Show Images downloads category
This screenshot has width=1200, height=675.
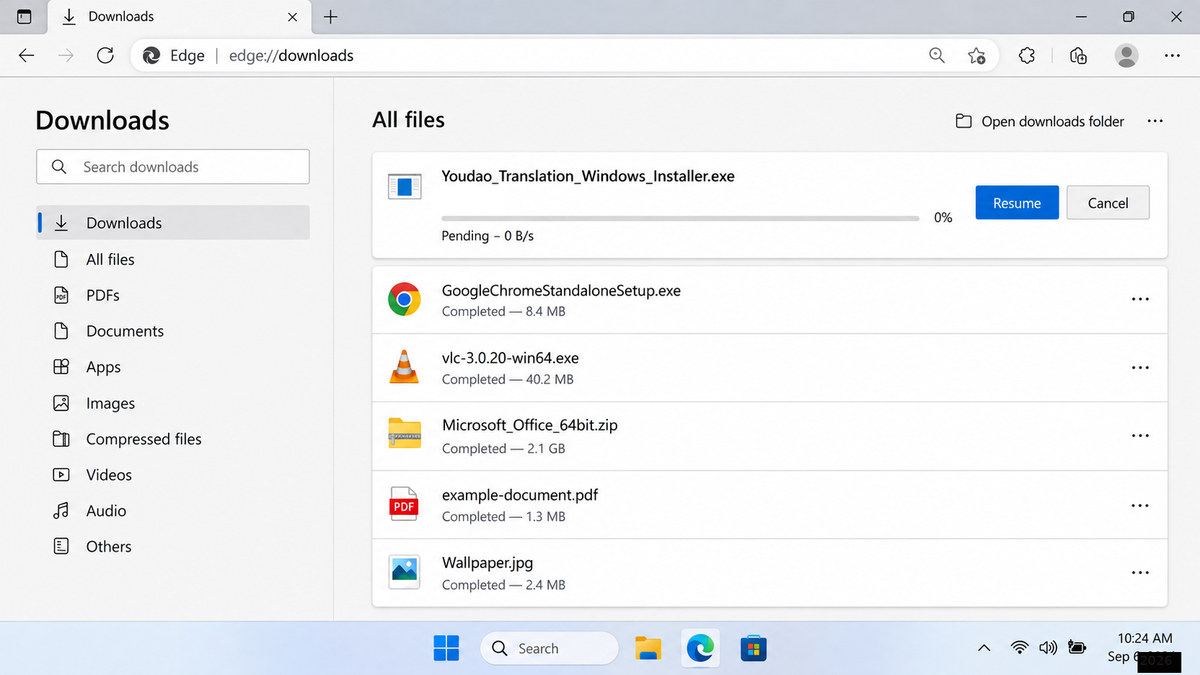click(x=173, y=403)
